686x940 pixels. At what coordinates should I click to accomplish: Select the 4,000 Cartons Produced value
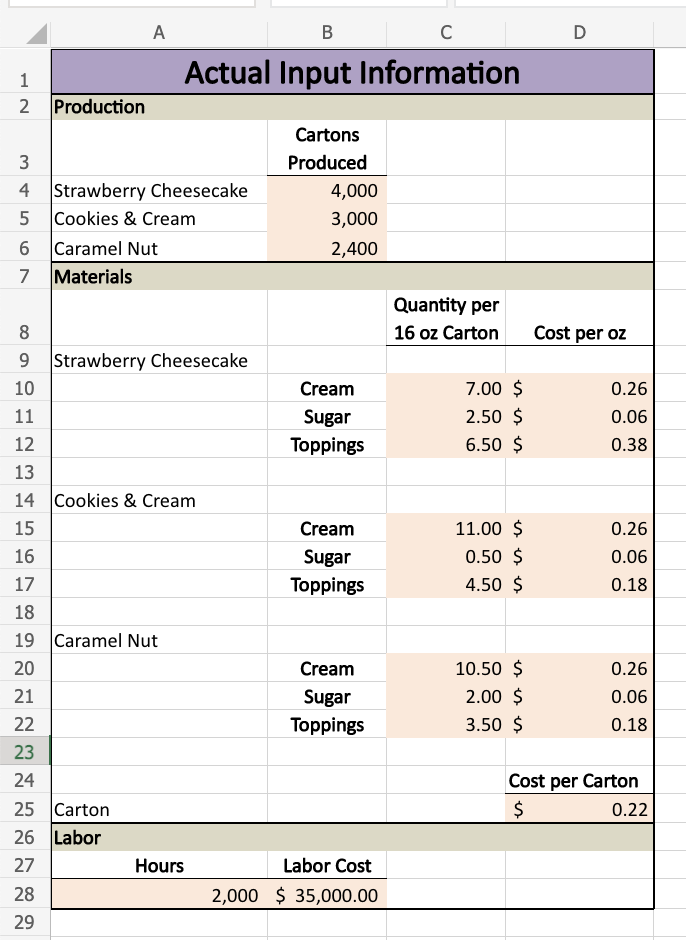click(326, 190)
